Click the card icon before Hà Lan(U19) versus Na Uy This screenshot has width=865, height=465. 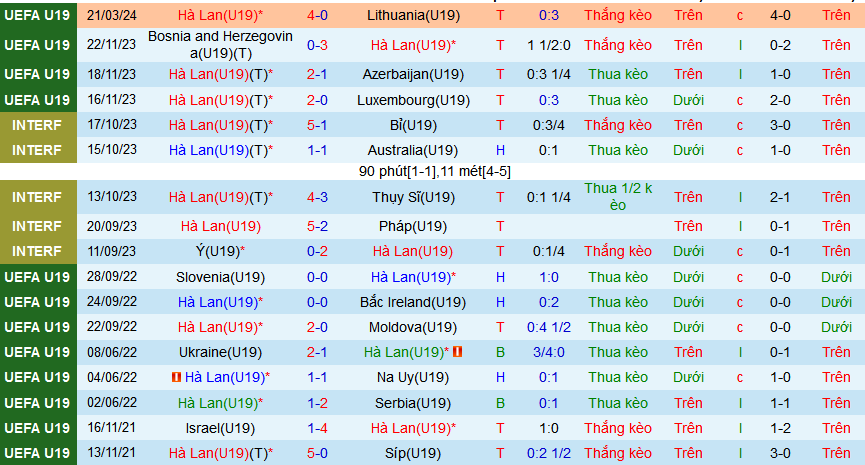(176, 377)
